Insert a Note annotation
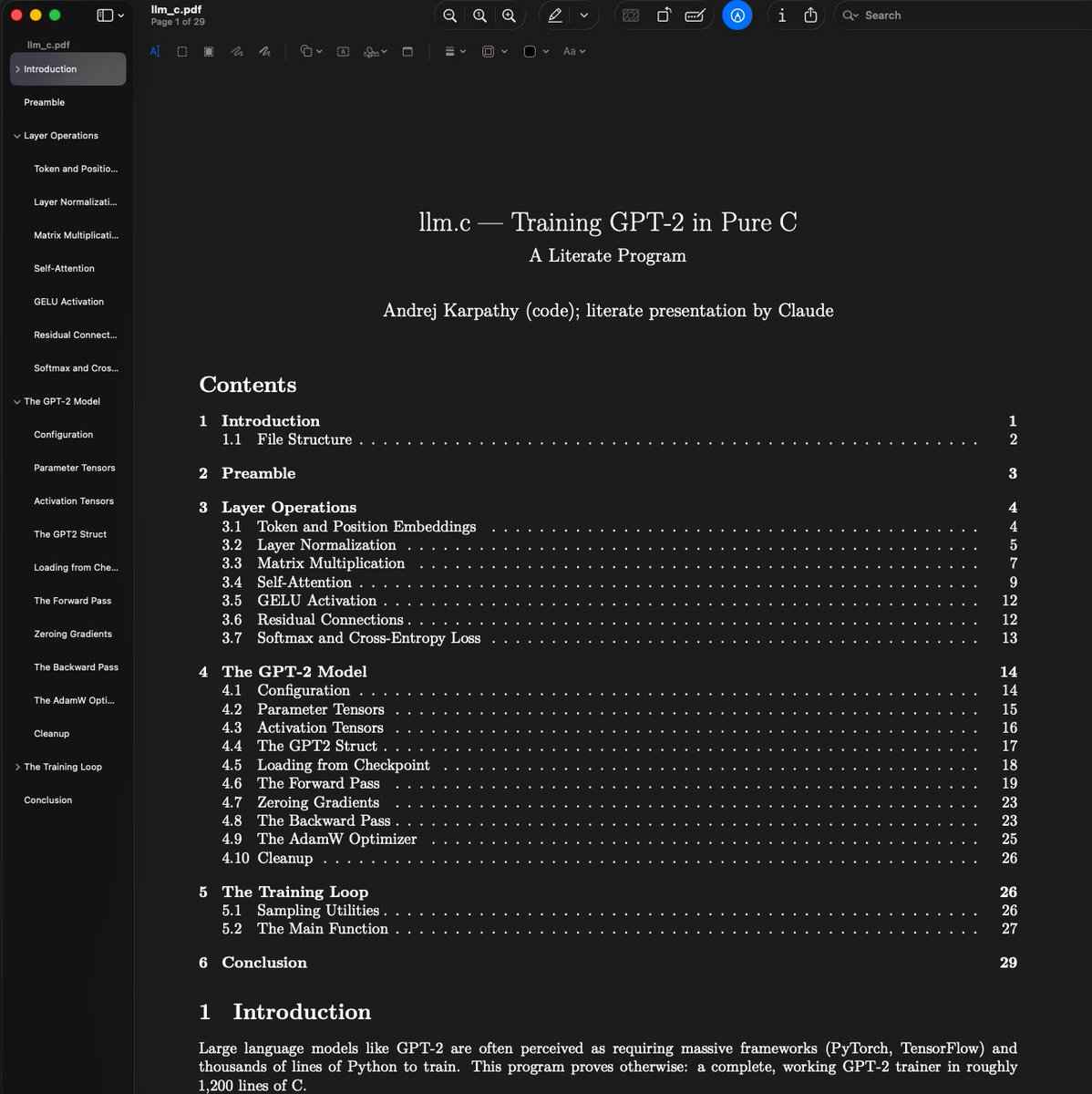Screen dimensions: 1092x1094 [x=407, y=52]
